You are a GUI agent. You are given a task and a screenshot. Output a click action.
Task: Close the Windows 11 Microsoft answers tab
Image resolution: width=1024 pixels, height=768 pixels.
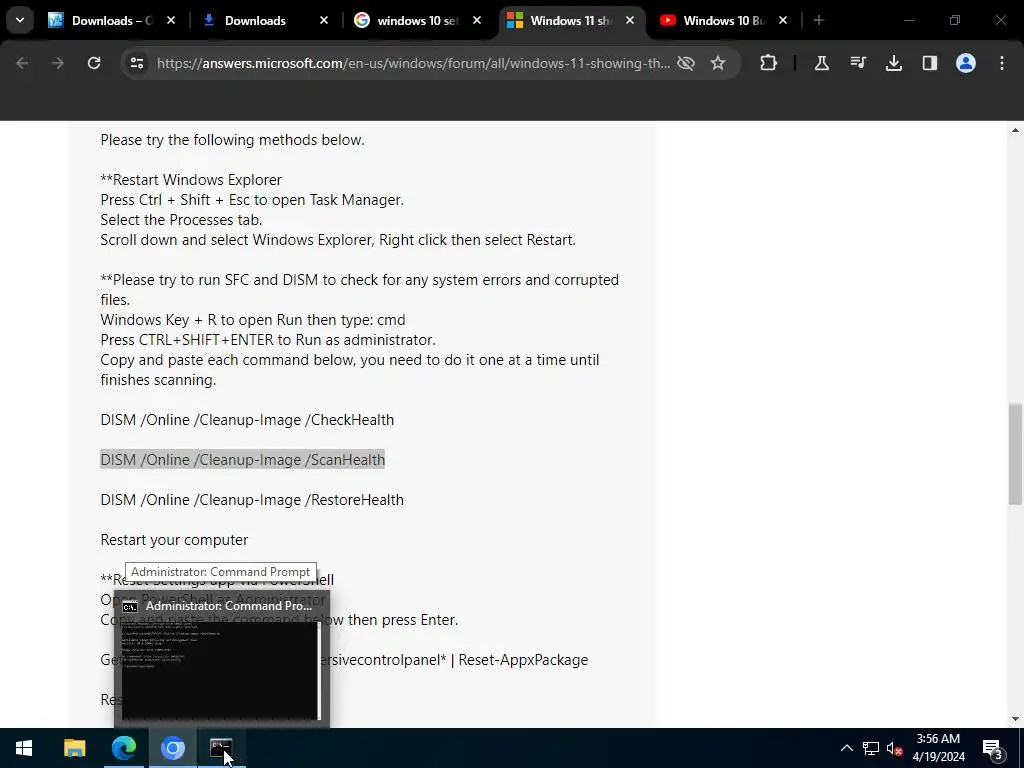click(x=630, y=20)
